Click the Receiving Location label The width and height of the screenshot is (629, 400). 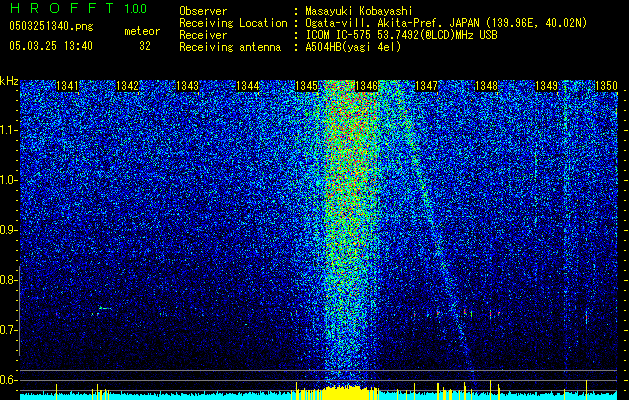tap(233, 23)
